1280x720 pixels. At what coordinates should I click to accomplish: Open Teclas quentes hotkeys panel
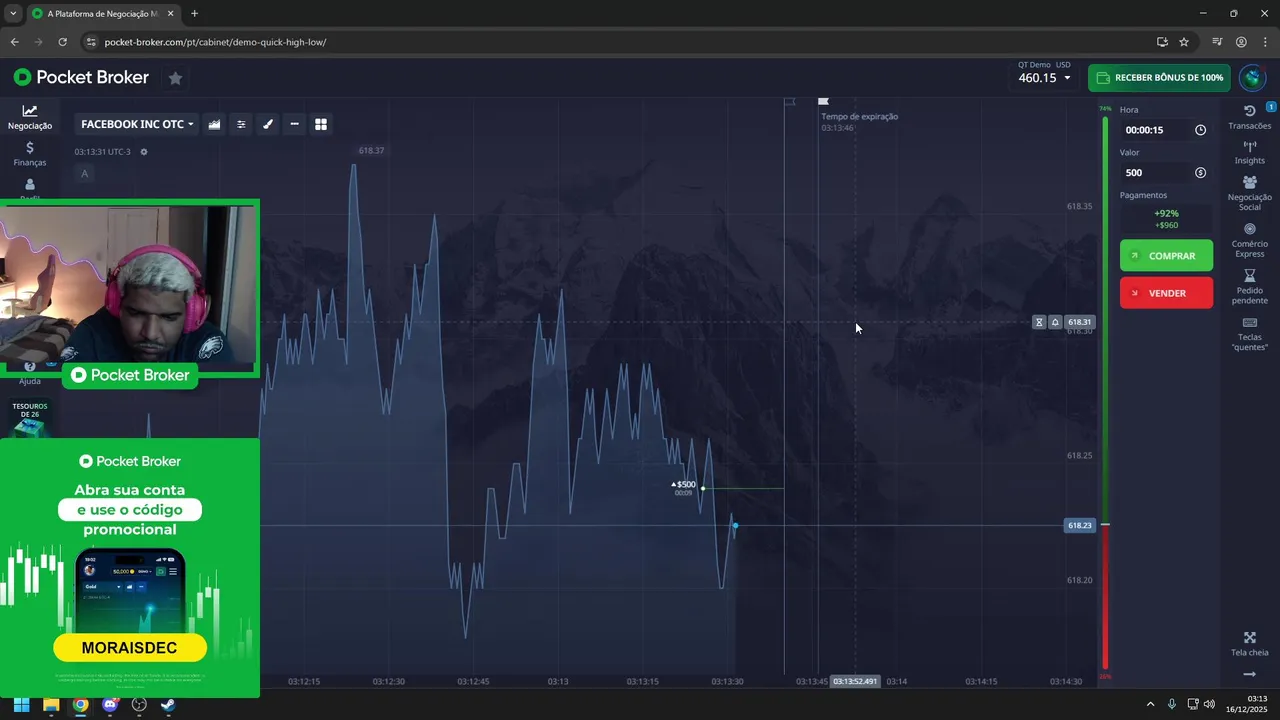click(x=1250, y=334)
